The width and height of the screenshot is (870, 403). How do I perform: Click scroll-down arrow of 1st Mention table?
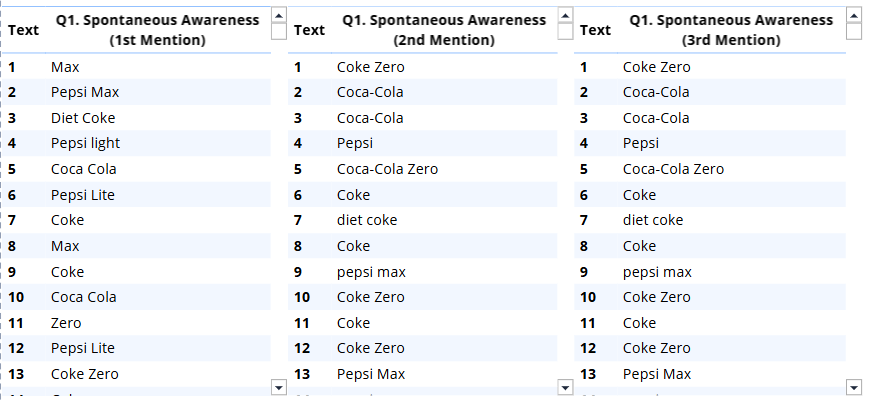tap(278, 386)
